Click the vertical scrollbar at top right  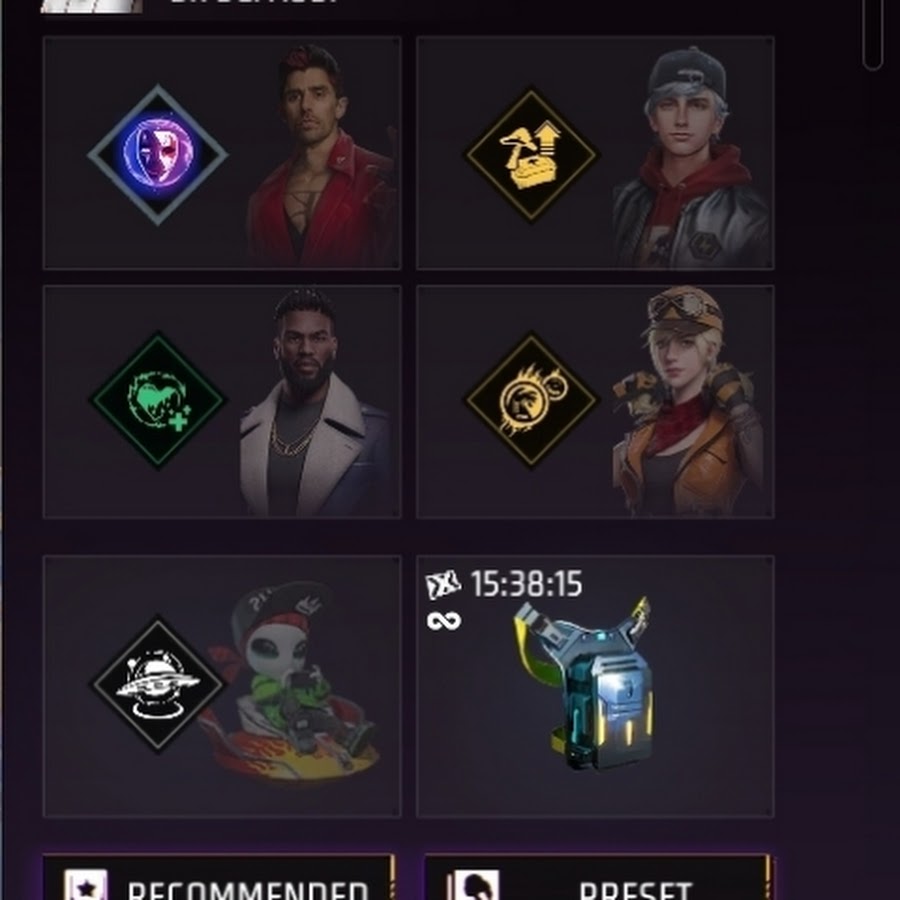873,34
